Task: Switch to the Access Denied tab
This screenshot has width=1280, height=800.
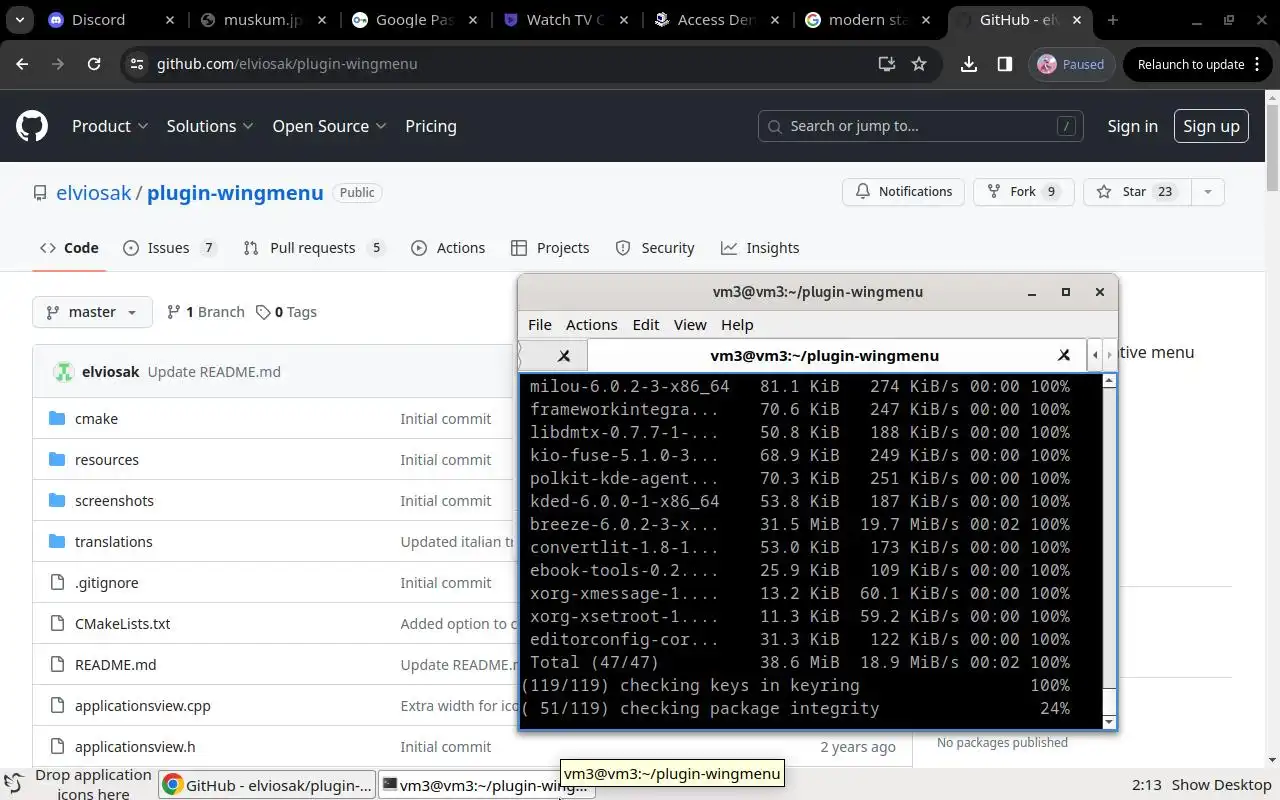Action: [717, 20]
